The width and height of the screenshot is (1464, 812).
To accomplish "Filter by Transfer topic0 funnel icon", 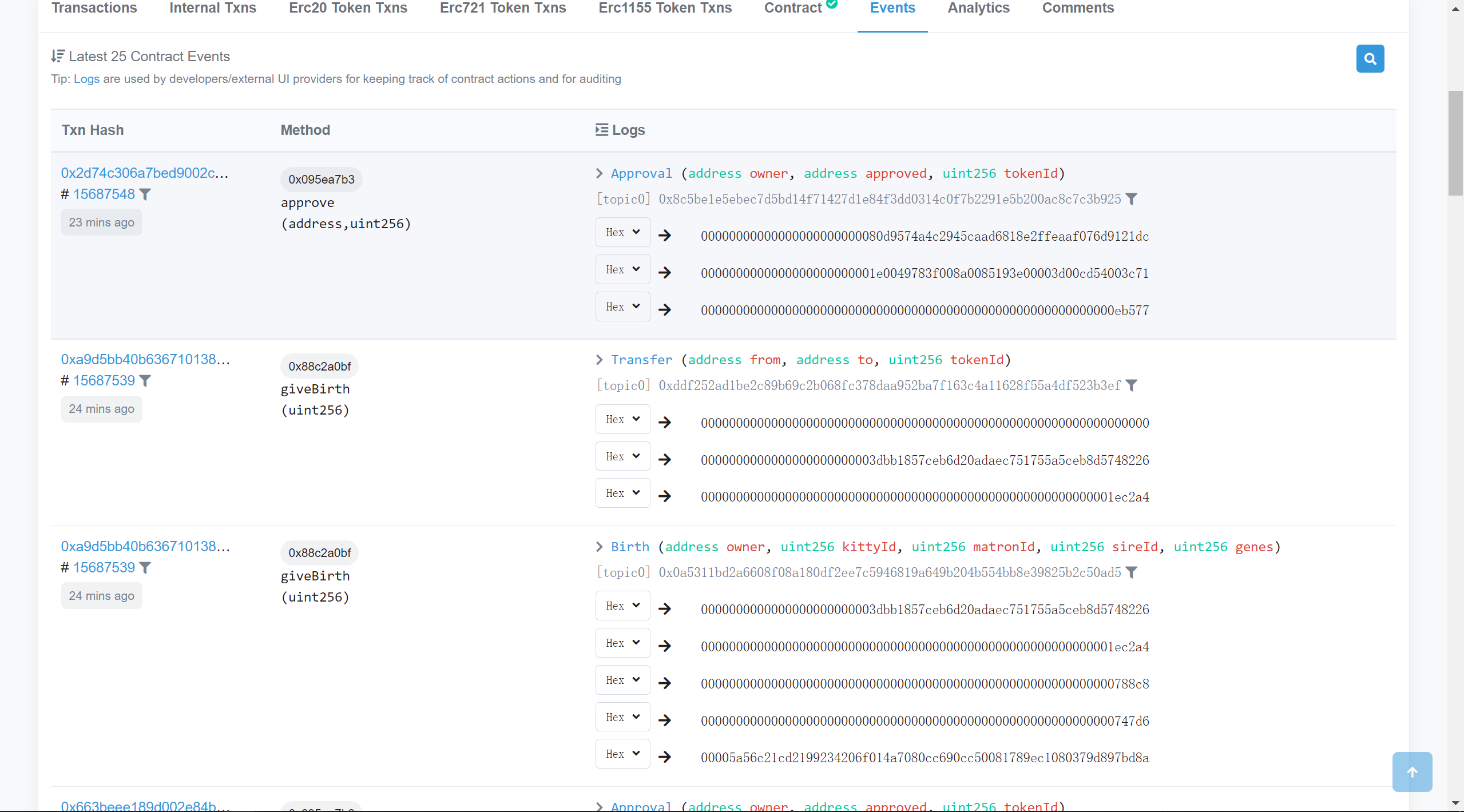I will [1131, 385].
